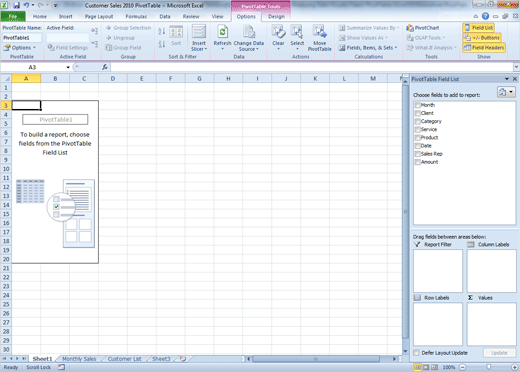Click the vertical scrollbar thumb
Image resolution: width=520 pixels, height=372 pixels.
point(405,212)
